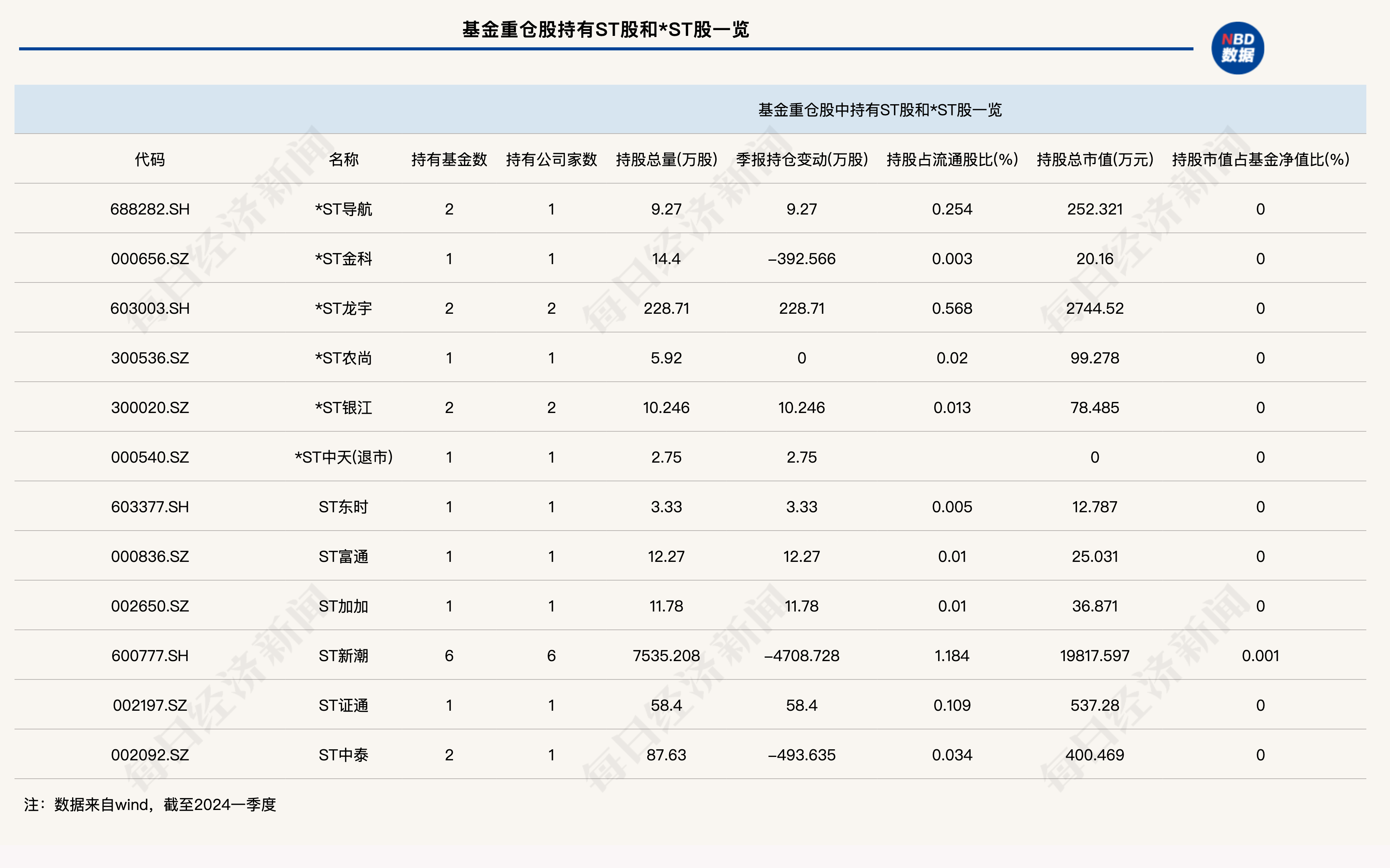Click the value -392.566 in *ST金科 row

[x=802, y=259]
